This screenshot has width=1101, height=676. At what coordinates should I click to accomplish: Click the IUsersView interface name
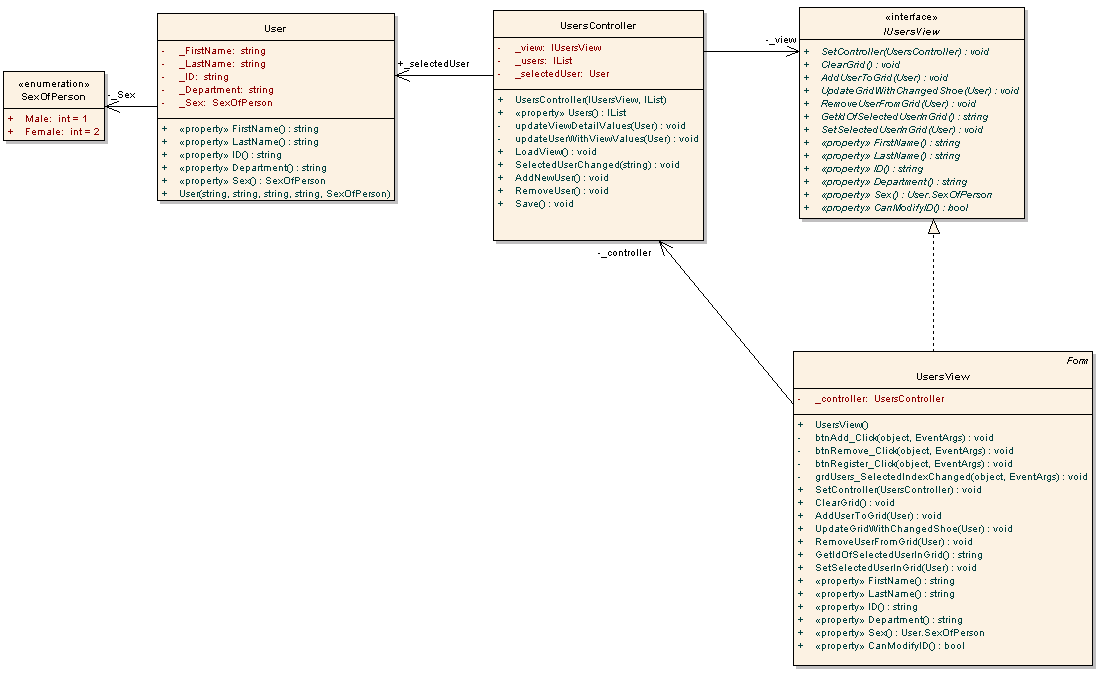[911, 32]
